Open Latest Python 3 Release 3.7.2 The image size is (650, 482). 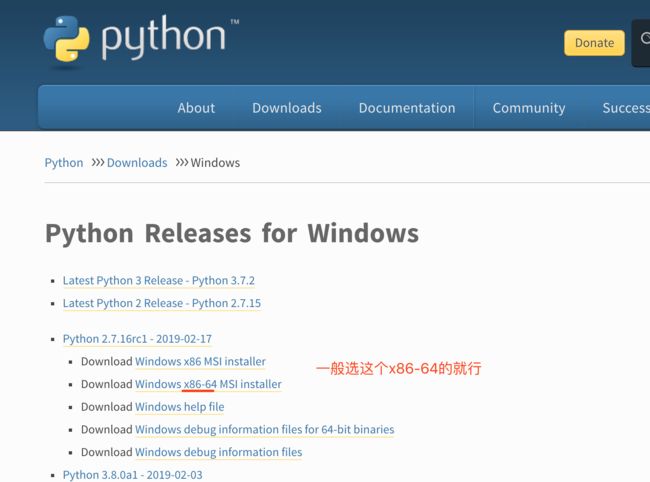pyautogui.click(x=159, y=281)
